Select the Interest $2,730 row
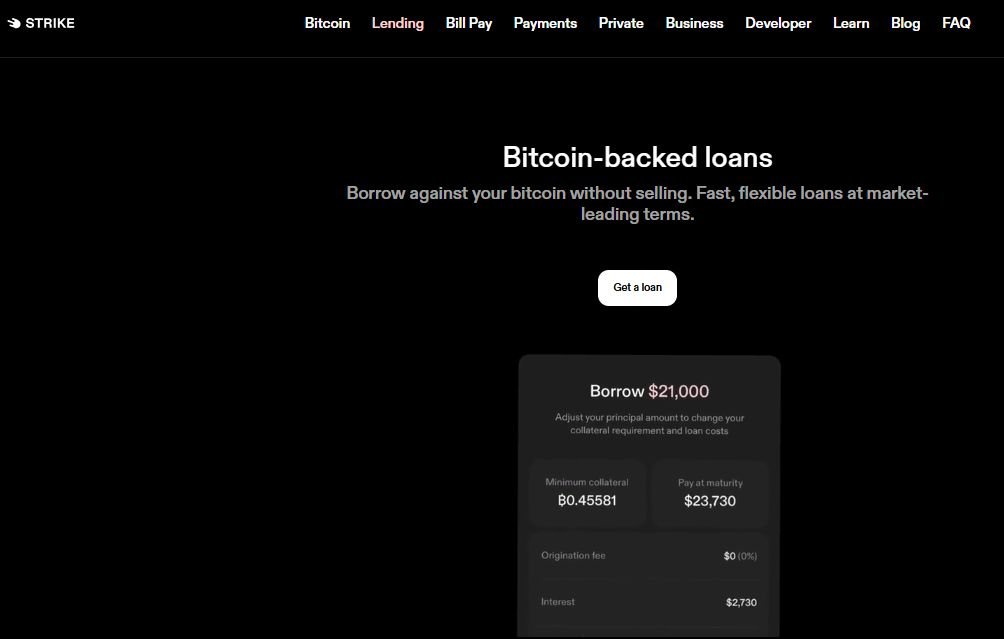Screen dimensions: 1004x639 click(x=649, y=602)
